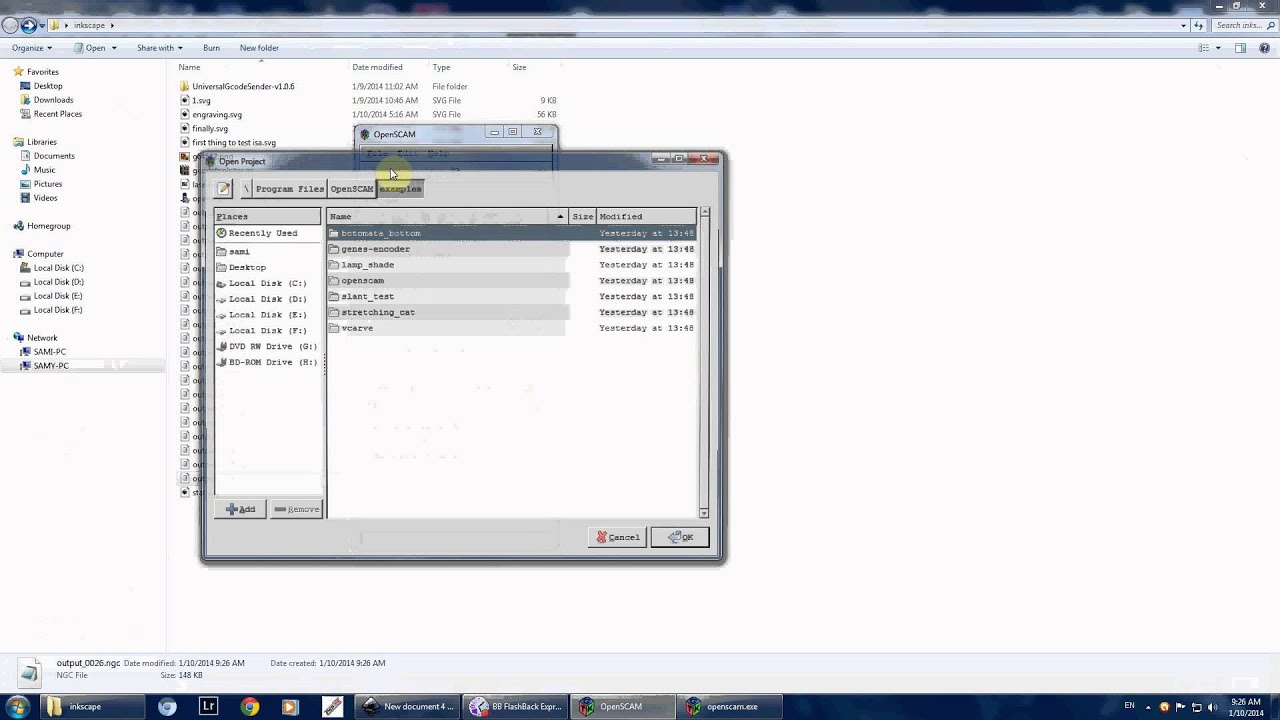Click the scrollbar down arrow in file list

(x=704, y=512)
